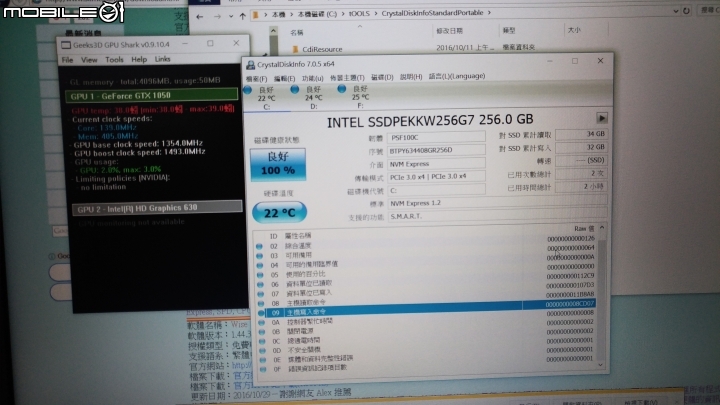Open 磁碟(D) disk menu

click(x=382, y=77)
